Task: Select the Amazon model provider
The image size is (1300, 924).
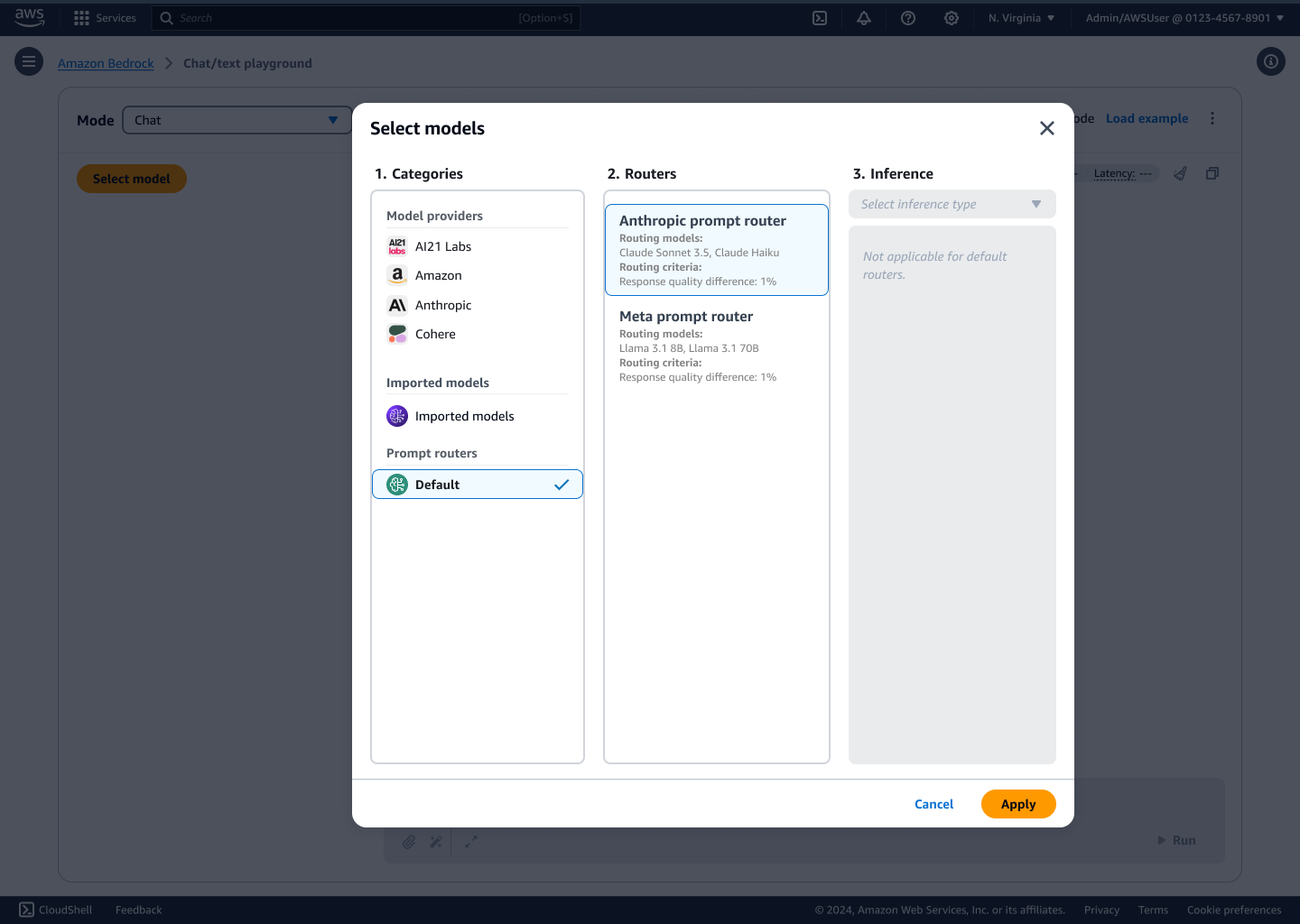Action: [x=439, y=275]
